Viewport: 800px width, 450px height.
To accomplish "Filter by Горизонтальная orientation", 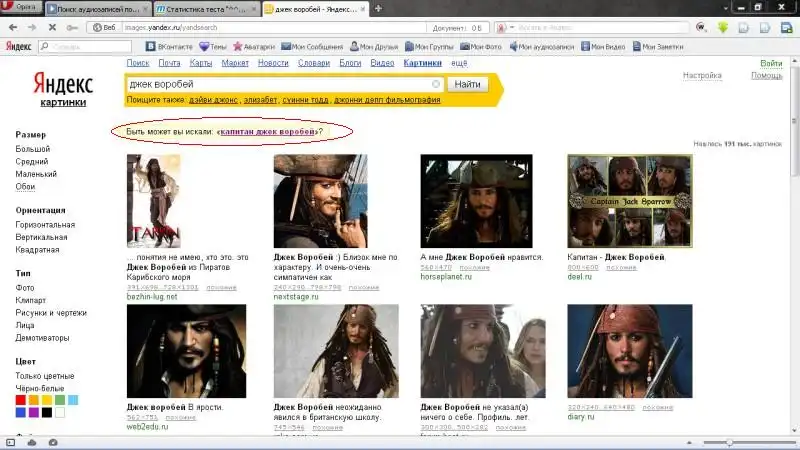I will pos(46,225).
